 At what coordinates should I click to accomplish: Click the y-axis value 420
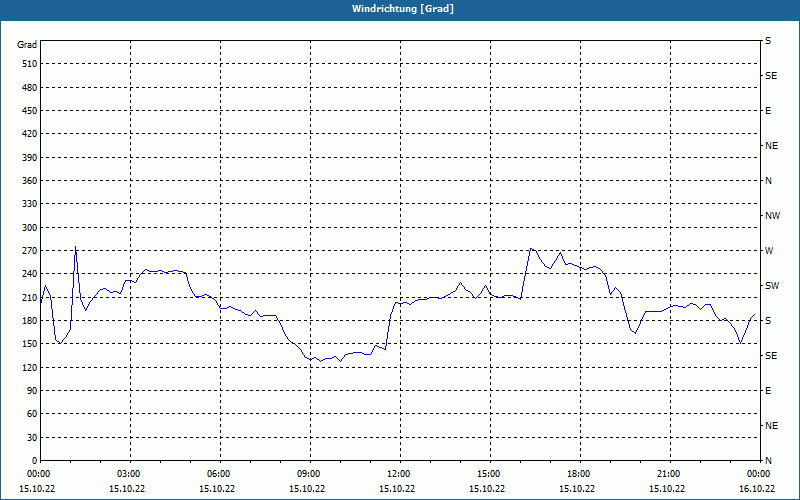[x=30, y=134]
